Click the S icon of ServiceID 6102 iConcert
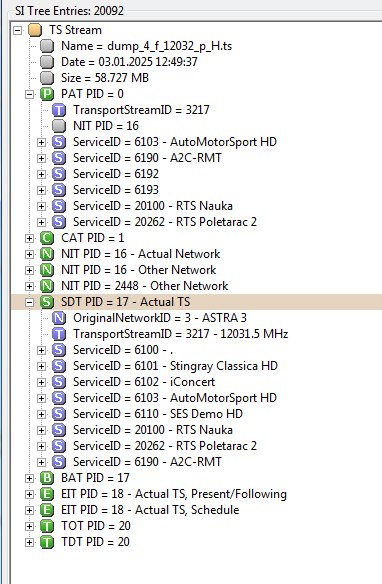Image resolution: width=382 pixels, height=584 pixels. [59, 382]
